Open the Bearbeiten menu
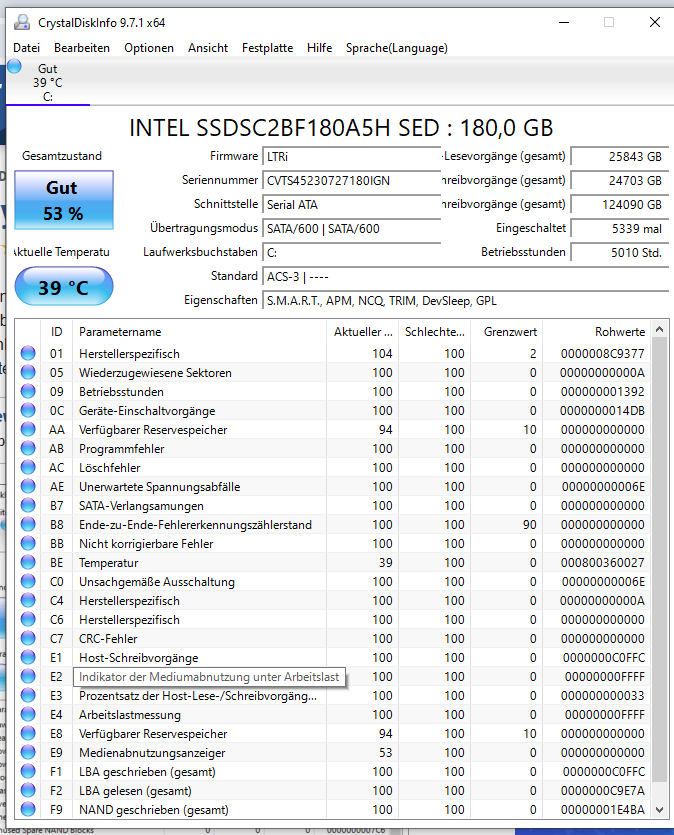 point(82,48)
